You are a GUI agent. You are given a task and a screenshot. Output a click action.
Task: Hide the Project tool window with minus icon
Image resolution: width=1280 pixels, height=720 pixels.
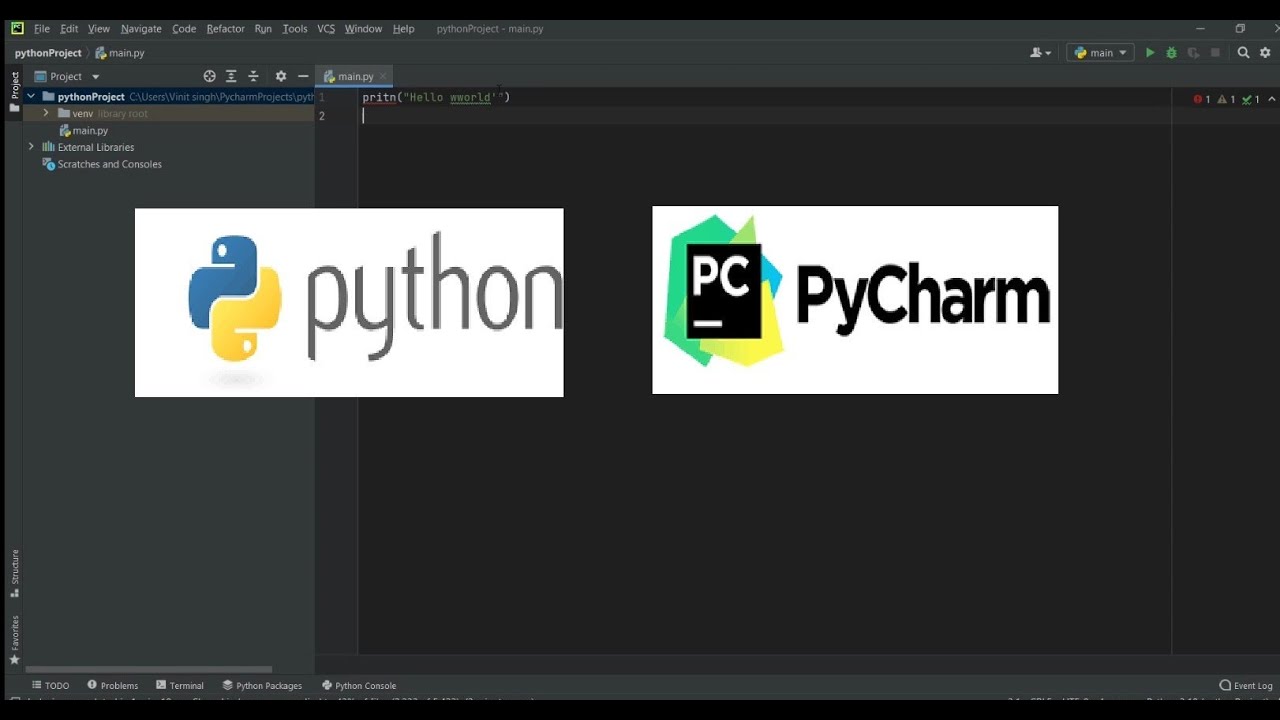(x=303, y=76)
